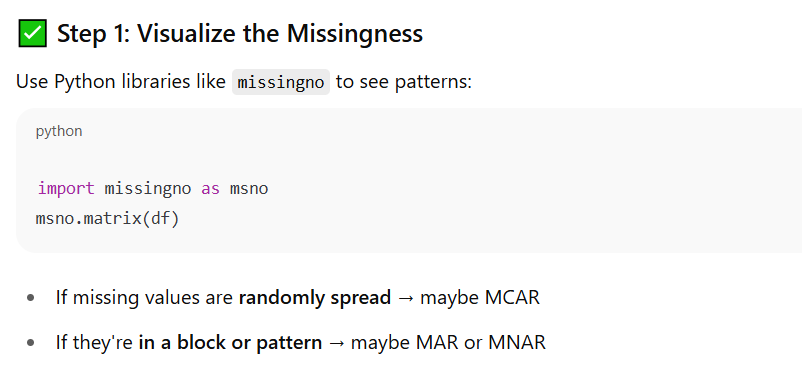Click the 'python' language label in code block
The height and width of the screenshot is (367, 802).
click(x=59, y=131)
